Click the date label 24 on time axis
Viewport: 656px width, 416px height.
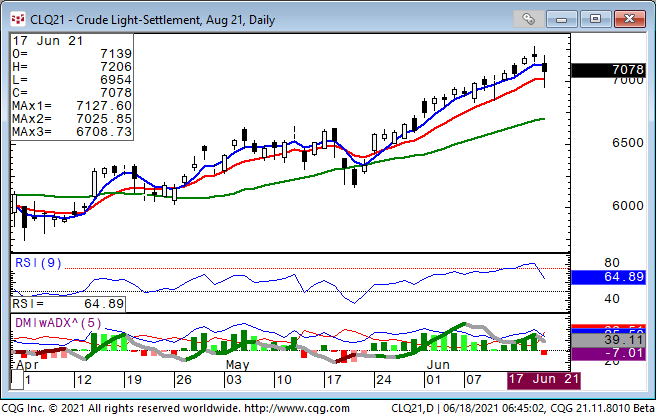[x=384, y=380]
